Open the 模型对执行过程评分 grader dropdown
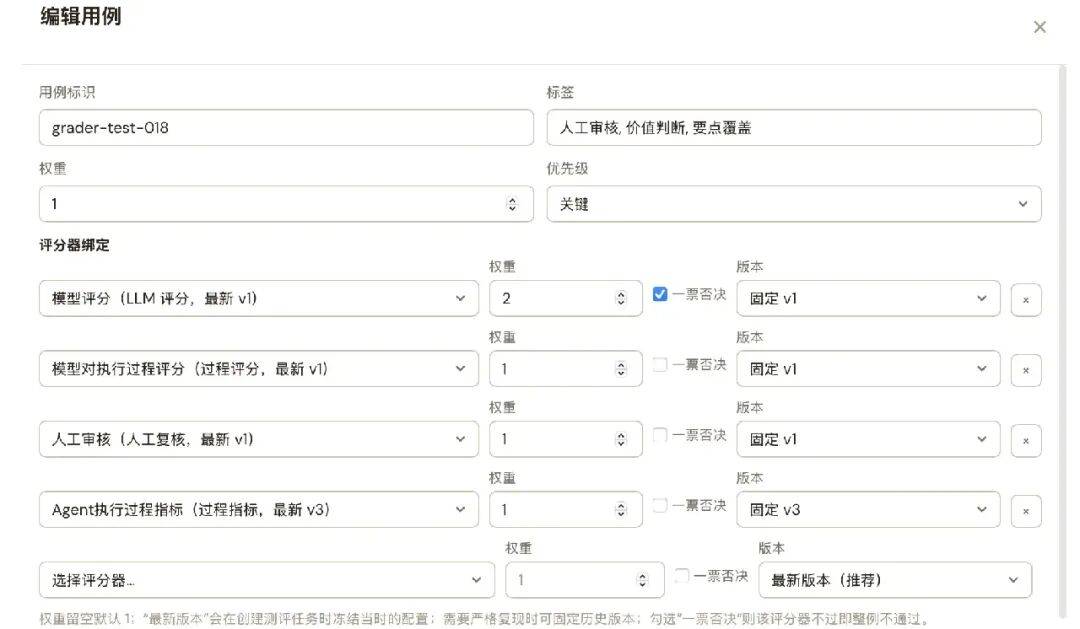 [258, 369]
